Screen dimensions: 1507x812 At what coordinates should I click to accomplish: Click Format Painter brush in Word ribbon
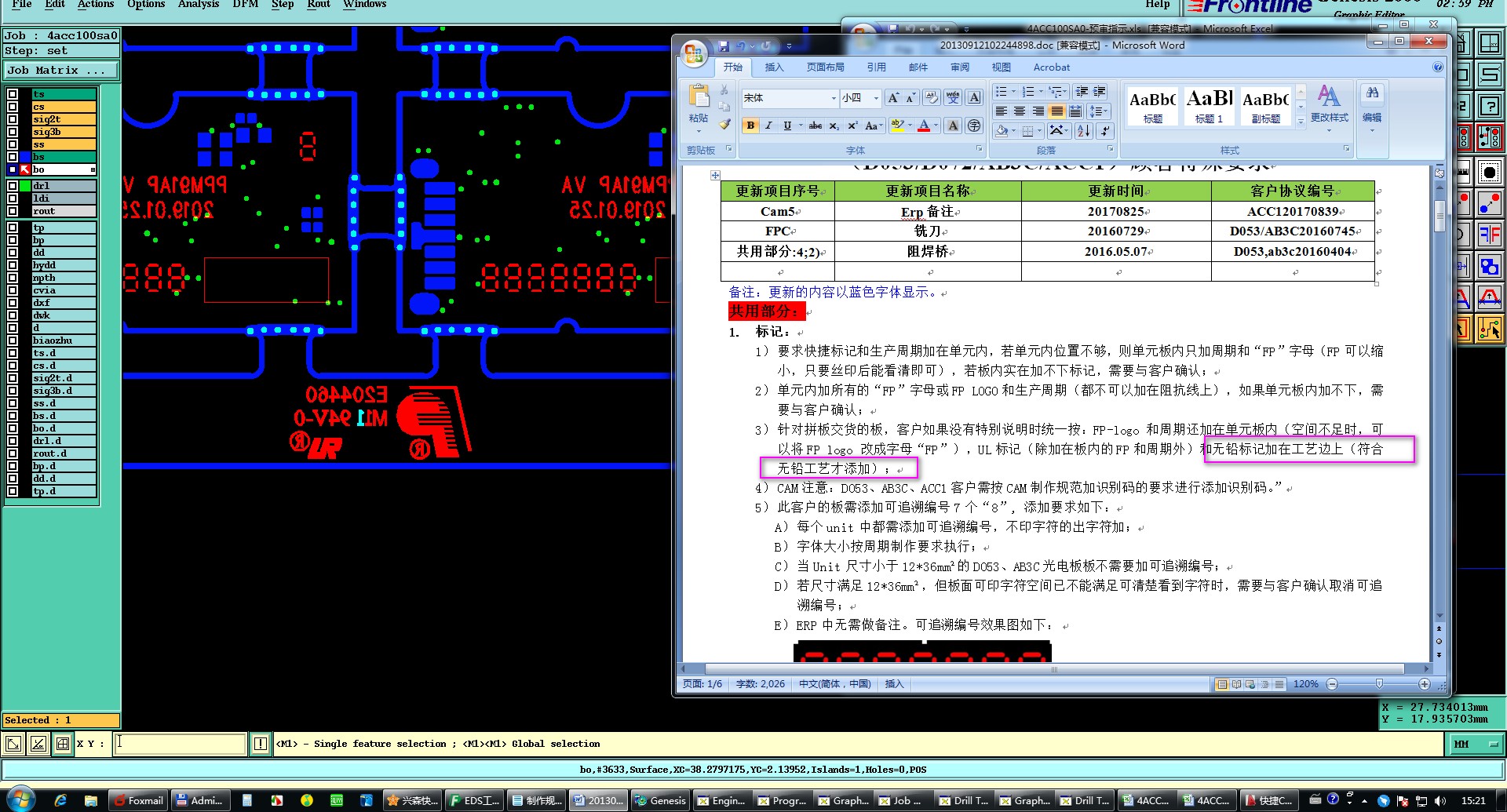point(724,124)
